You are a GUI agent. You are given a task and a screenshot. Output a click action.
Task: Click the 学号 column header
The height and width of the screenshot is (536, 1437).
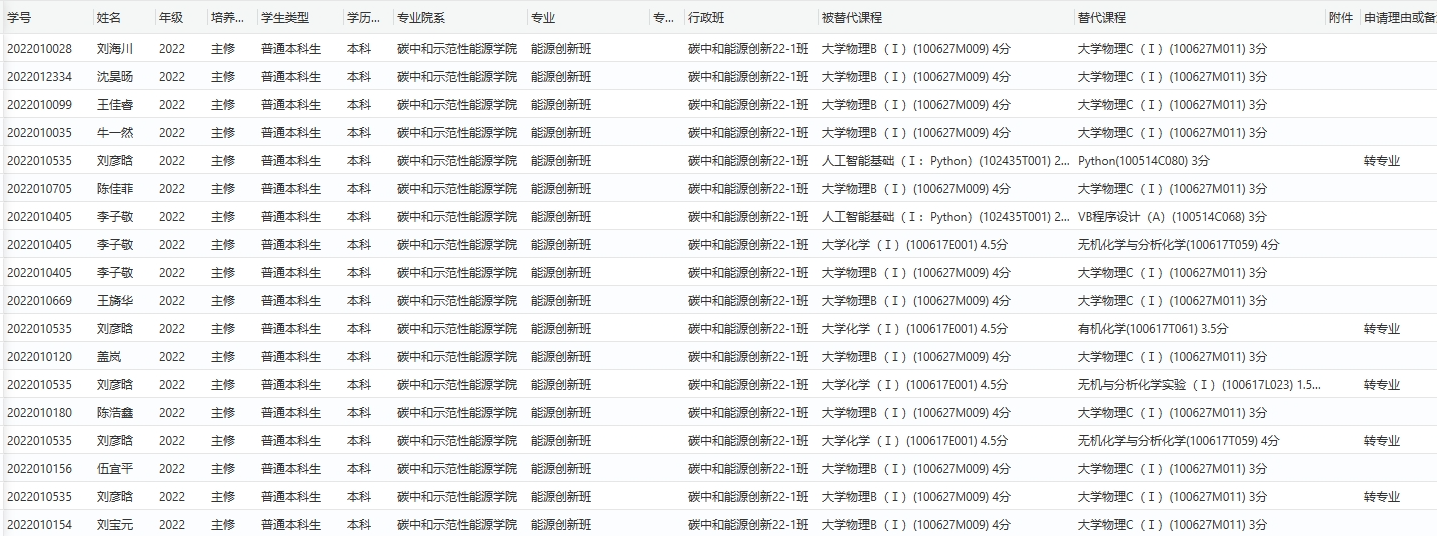[20, 18]
